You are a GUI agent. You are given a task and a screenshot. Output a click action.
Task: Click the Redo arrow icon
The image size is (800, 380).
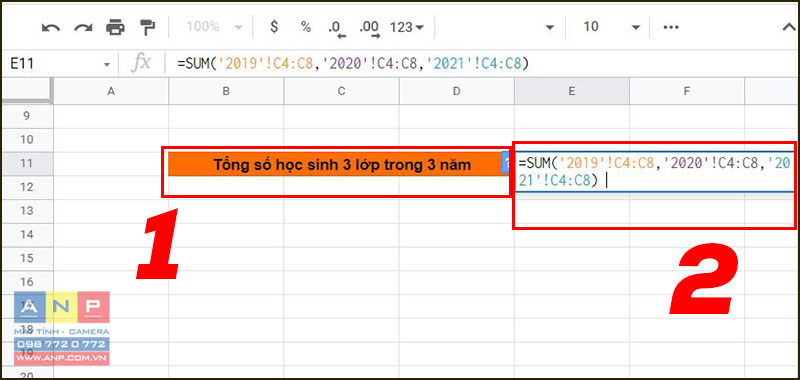pyautogui.click(x=83, y=27)
